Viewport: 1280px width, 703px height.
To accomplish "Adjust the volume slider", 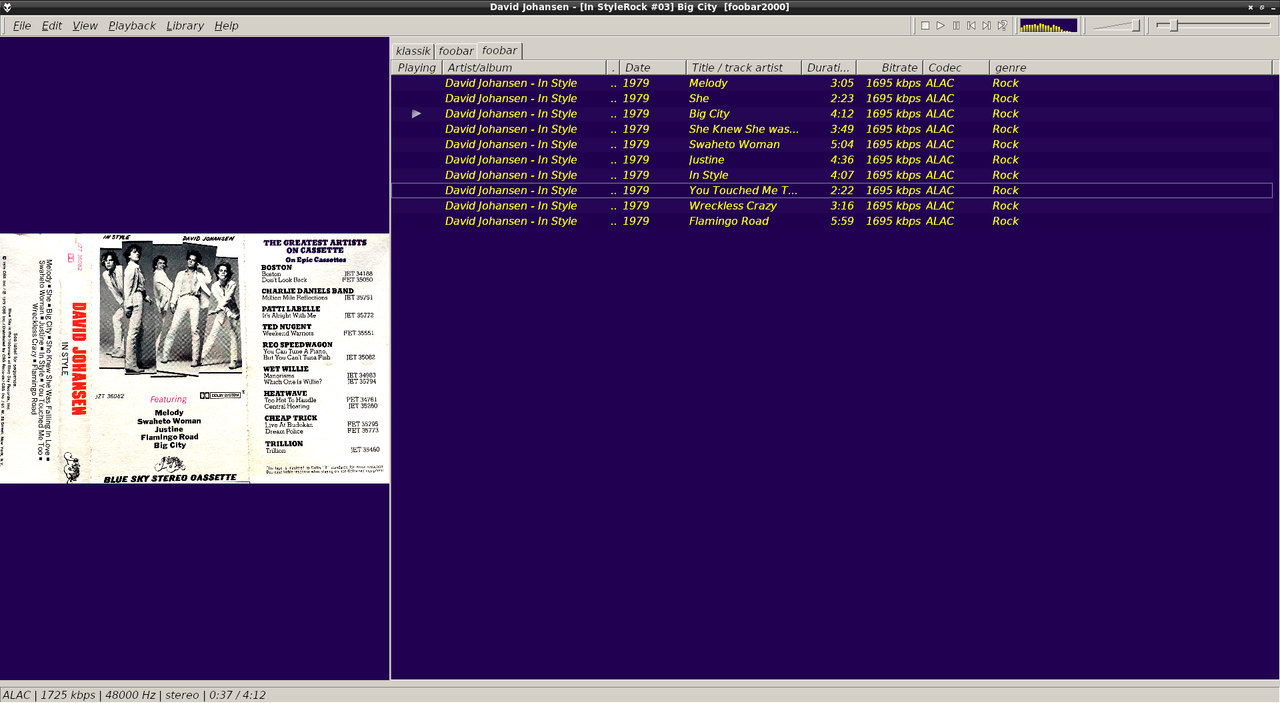I will pos(1117,25).
